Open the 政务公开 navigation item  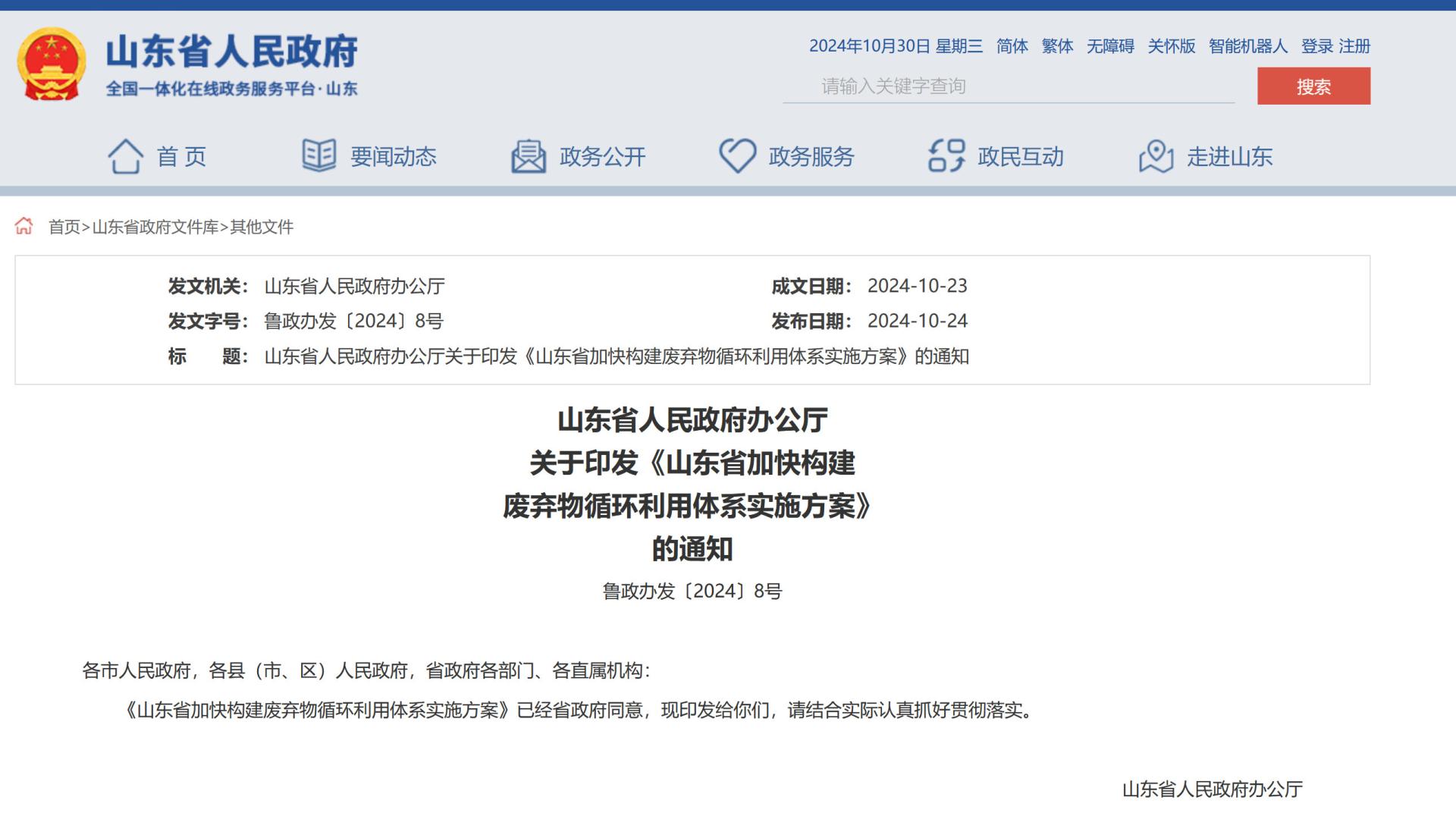click(x=602, y=157)
